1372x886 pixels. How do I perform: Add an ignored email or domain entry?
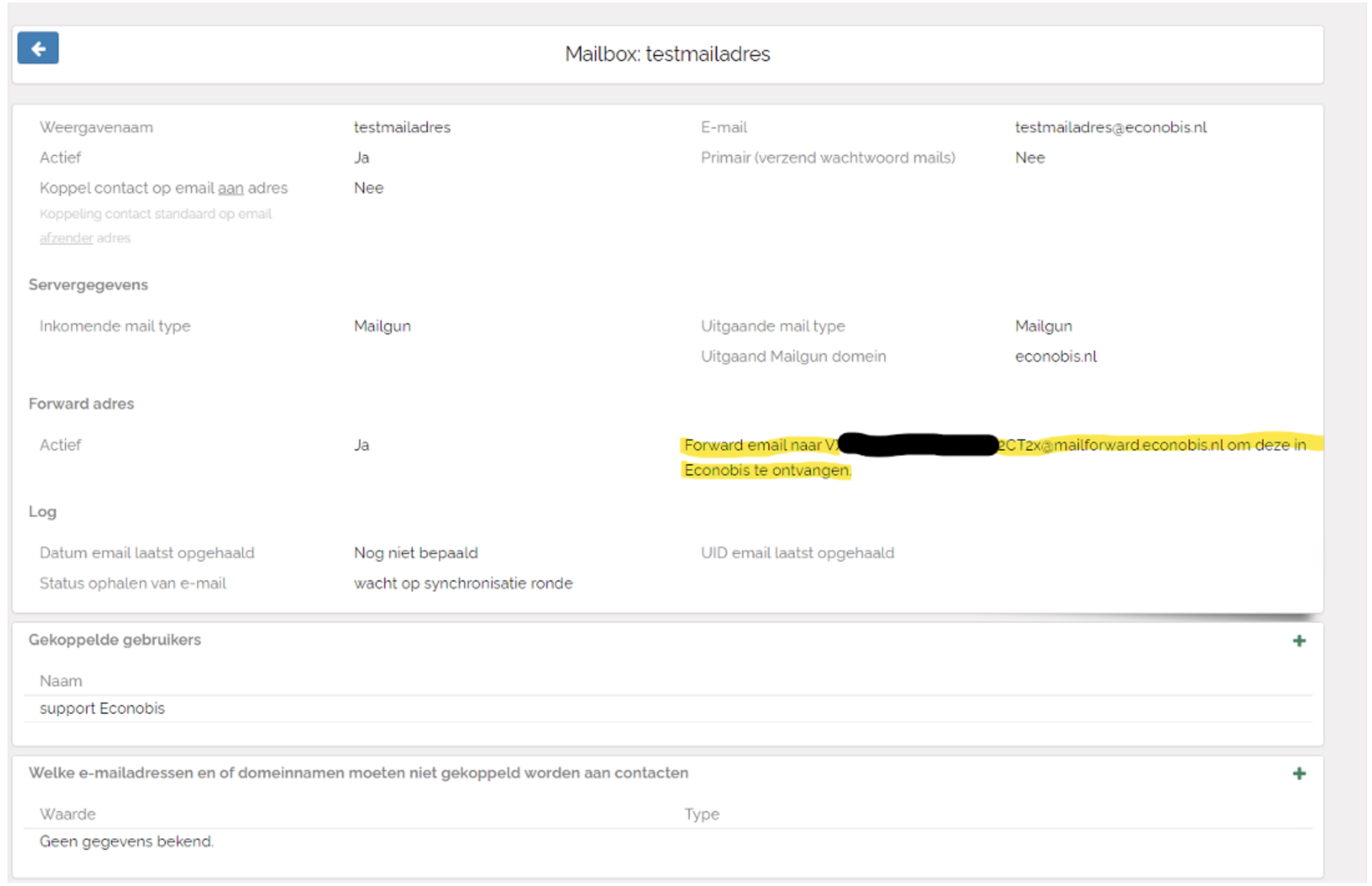tap(1299, 774)
